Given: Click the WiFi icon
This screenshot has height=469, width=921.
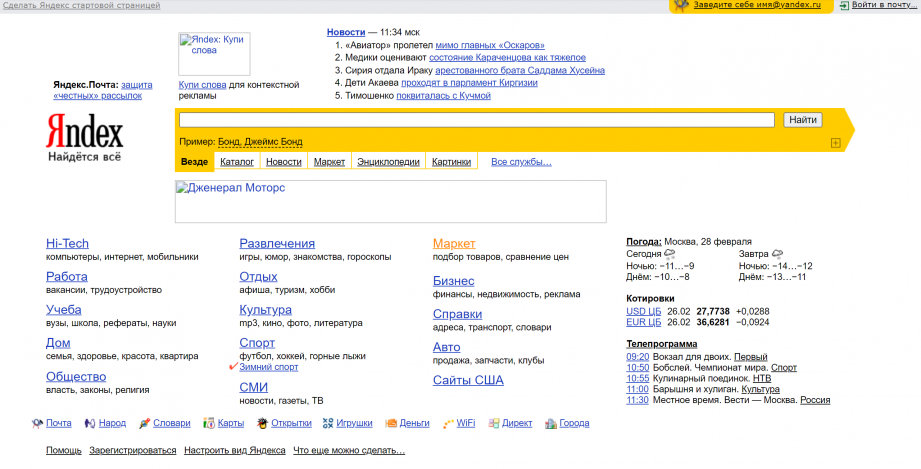Looking at the screenshot, I should (448, 423).
